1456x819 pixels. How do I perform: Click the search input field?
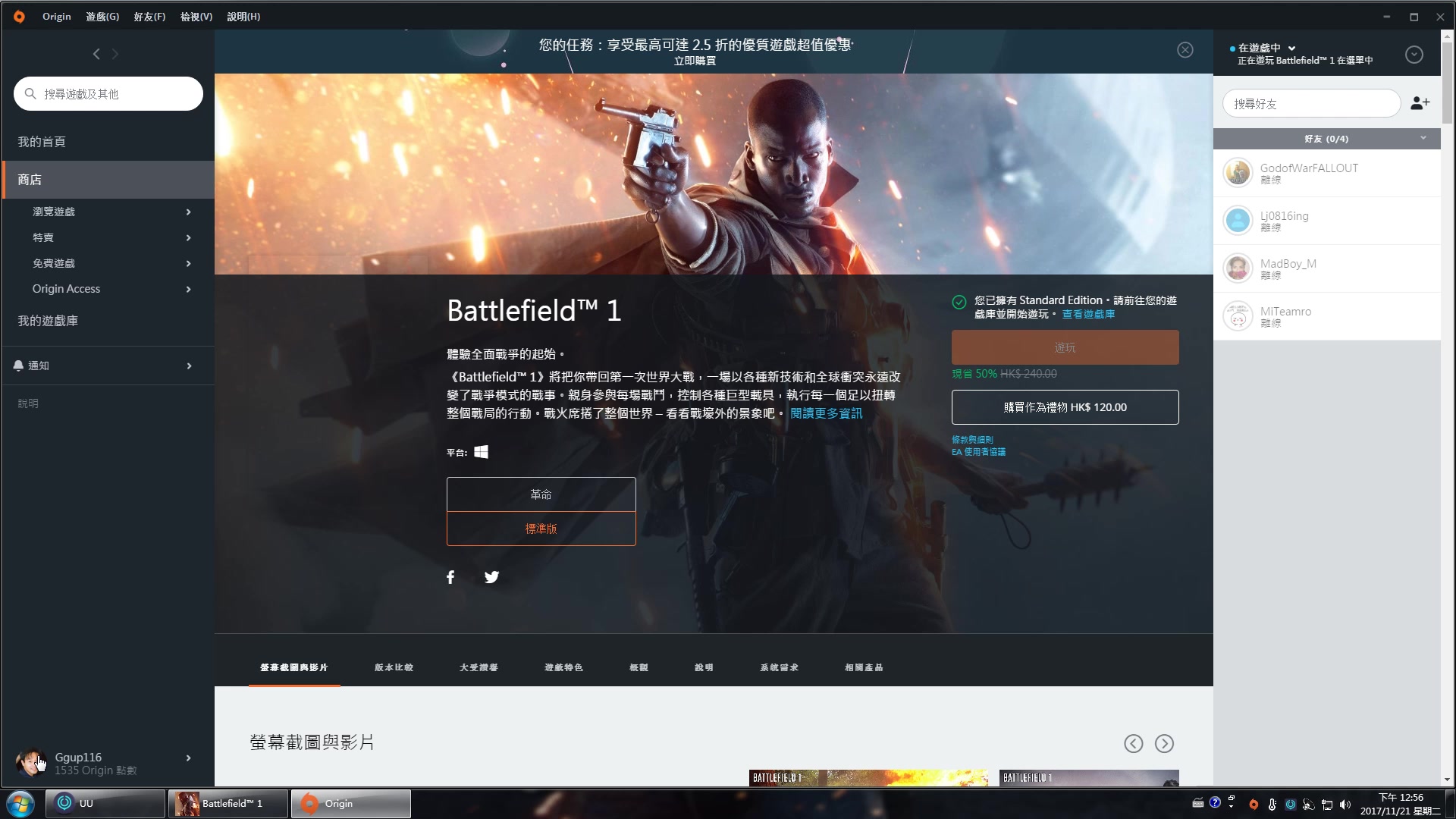tap(109, 93)
